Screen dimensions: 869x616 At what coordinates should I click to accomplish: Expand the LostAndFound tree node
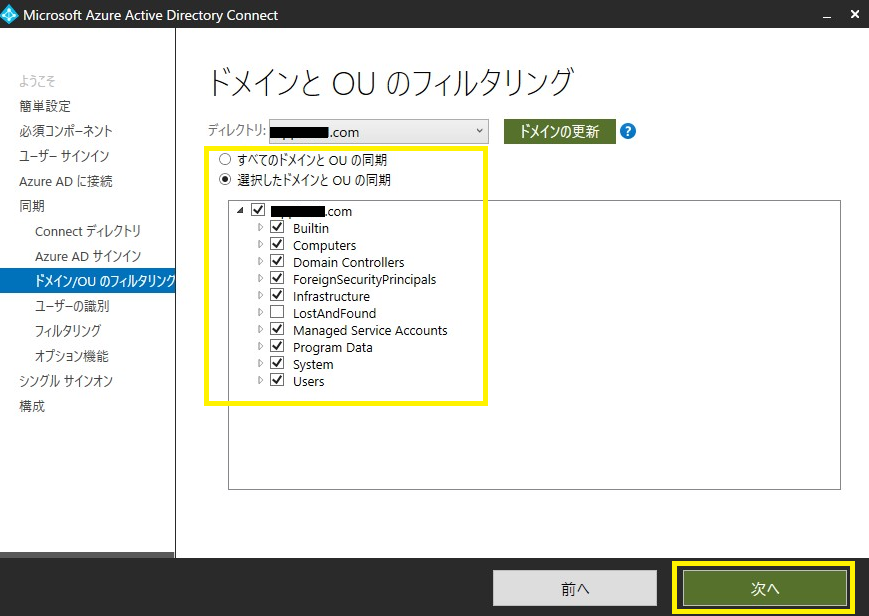[x=260, y=313]
